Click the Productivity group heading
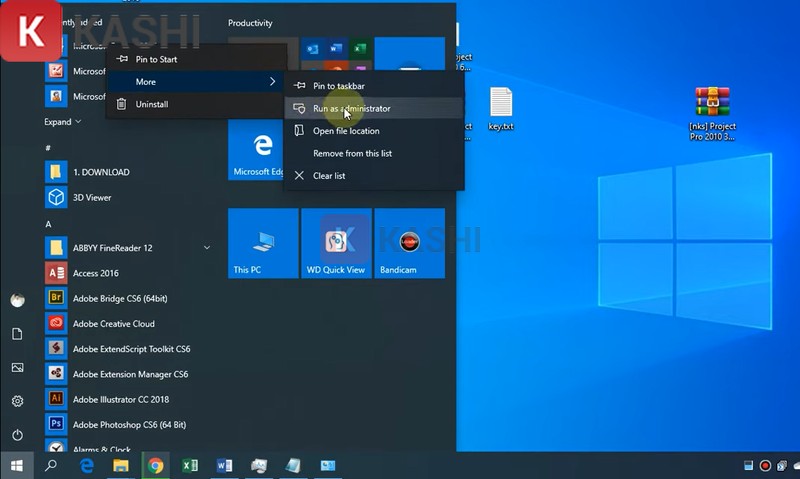 (x=250, y=23)
